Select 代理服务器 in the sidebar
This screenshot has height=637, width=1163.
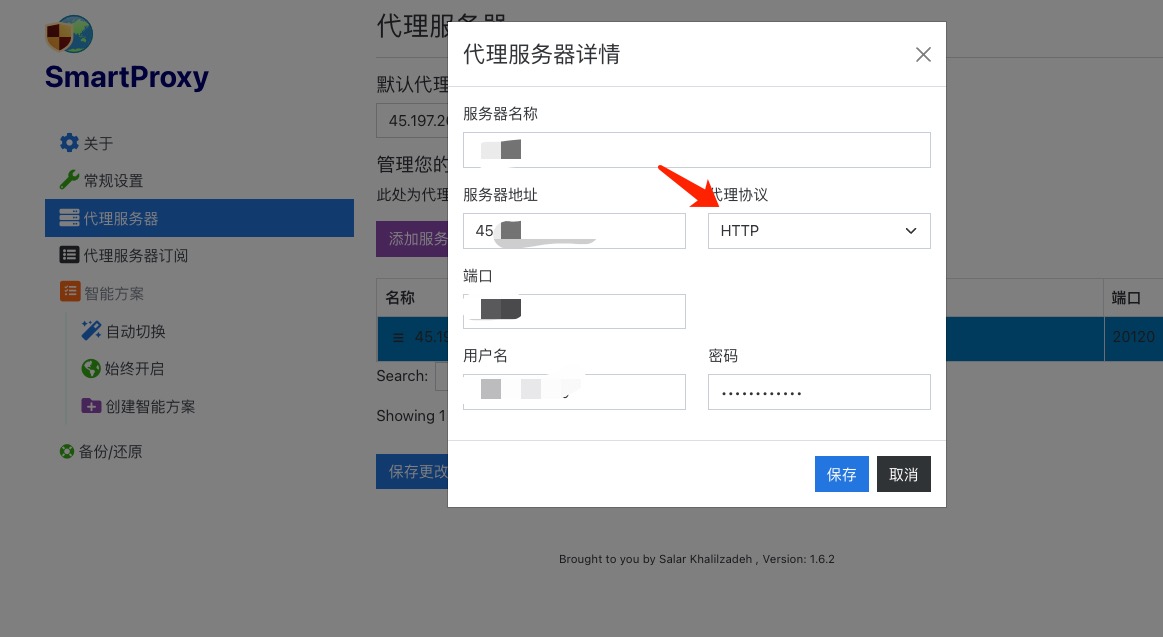tap(200, 218)
